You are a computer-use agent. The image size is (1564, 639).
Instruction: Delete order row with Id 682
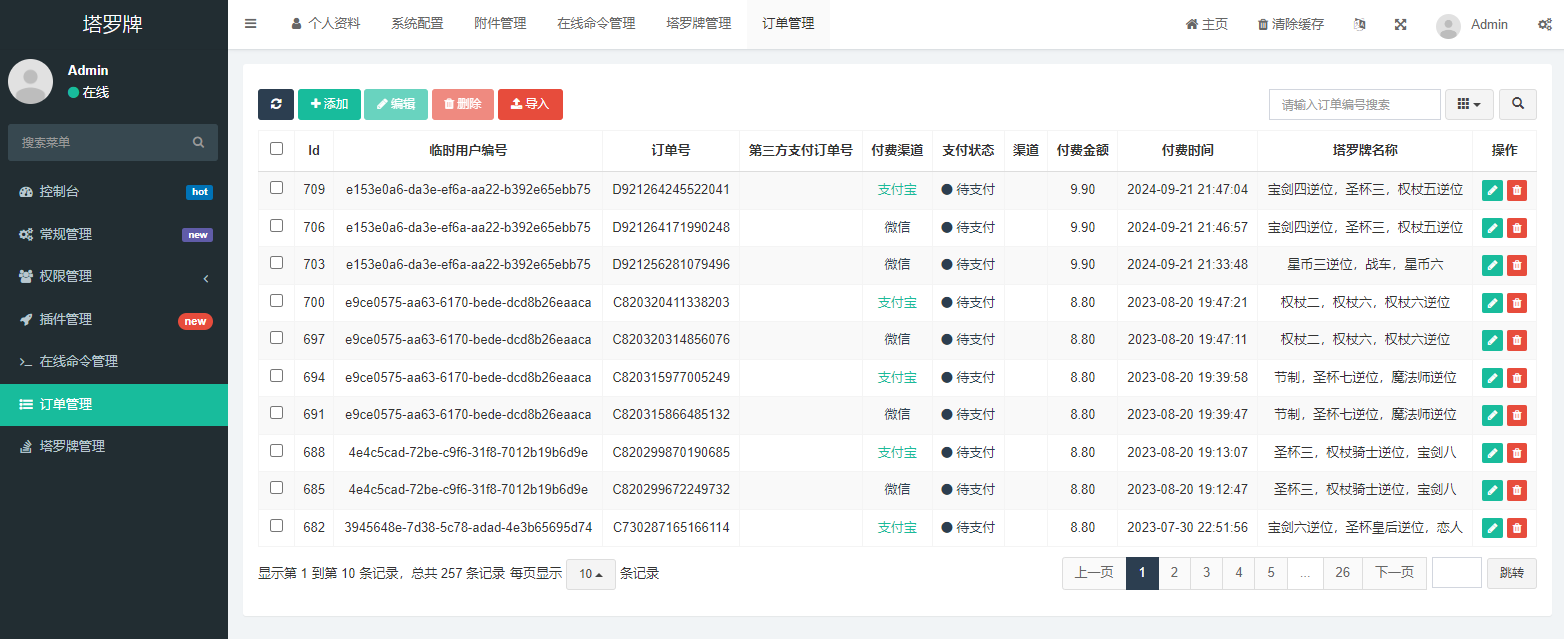1517,528
